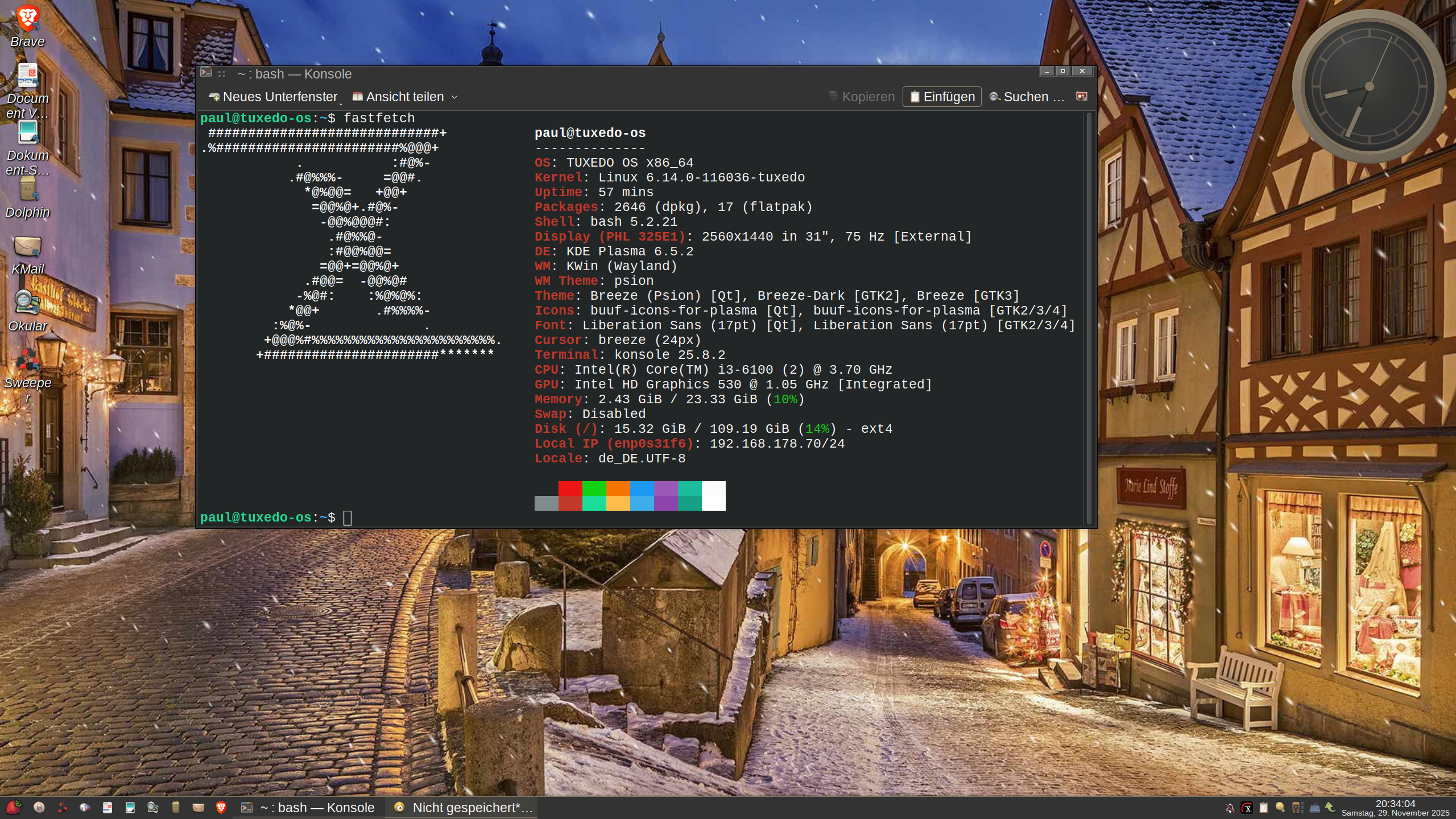Viewport: 1456px width, 819px height.
Task: Click red hamburger menu icon in Konsole toolbar
Action: (1081, 96)
